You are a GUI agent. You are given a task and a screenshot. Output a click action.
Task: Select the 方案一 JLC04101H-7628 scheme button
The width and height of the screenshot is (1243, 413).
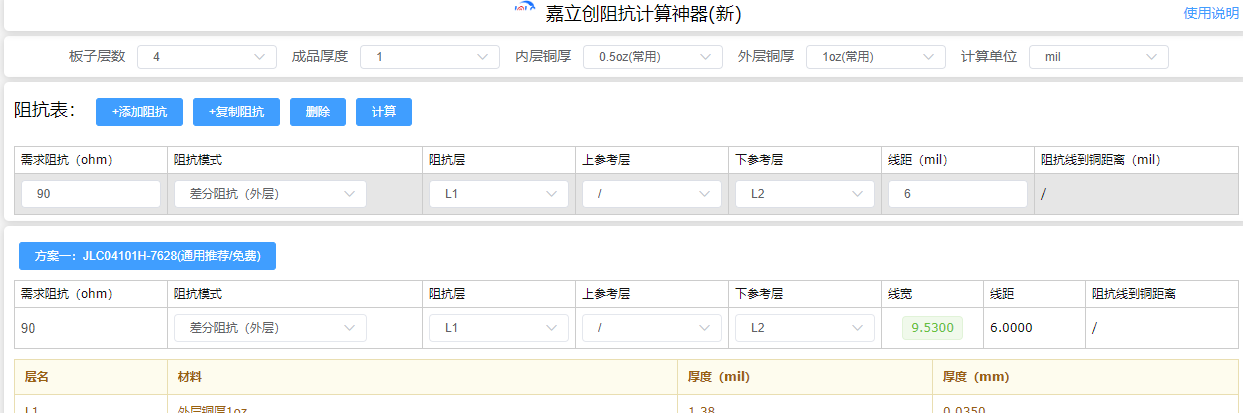147,256
